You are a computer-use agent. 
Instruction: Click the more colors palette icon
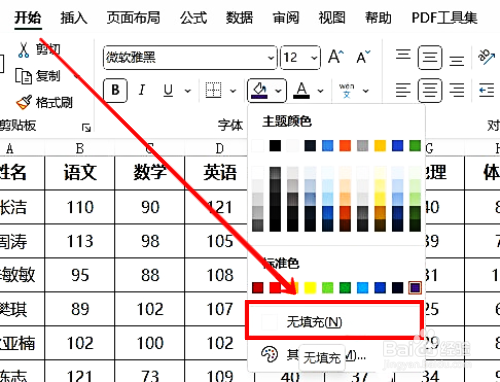pyautogui.click(x=269, y=355)
